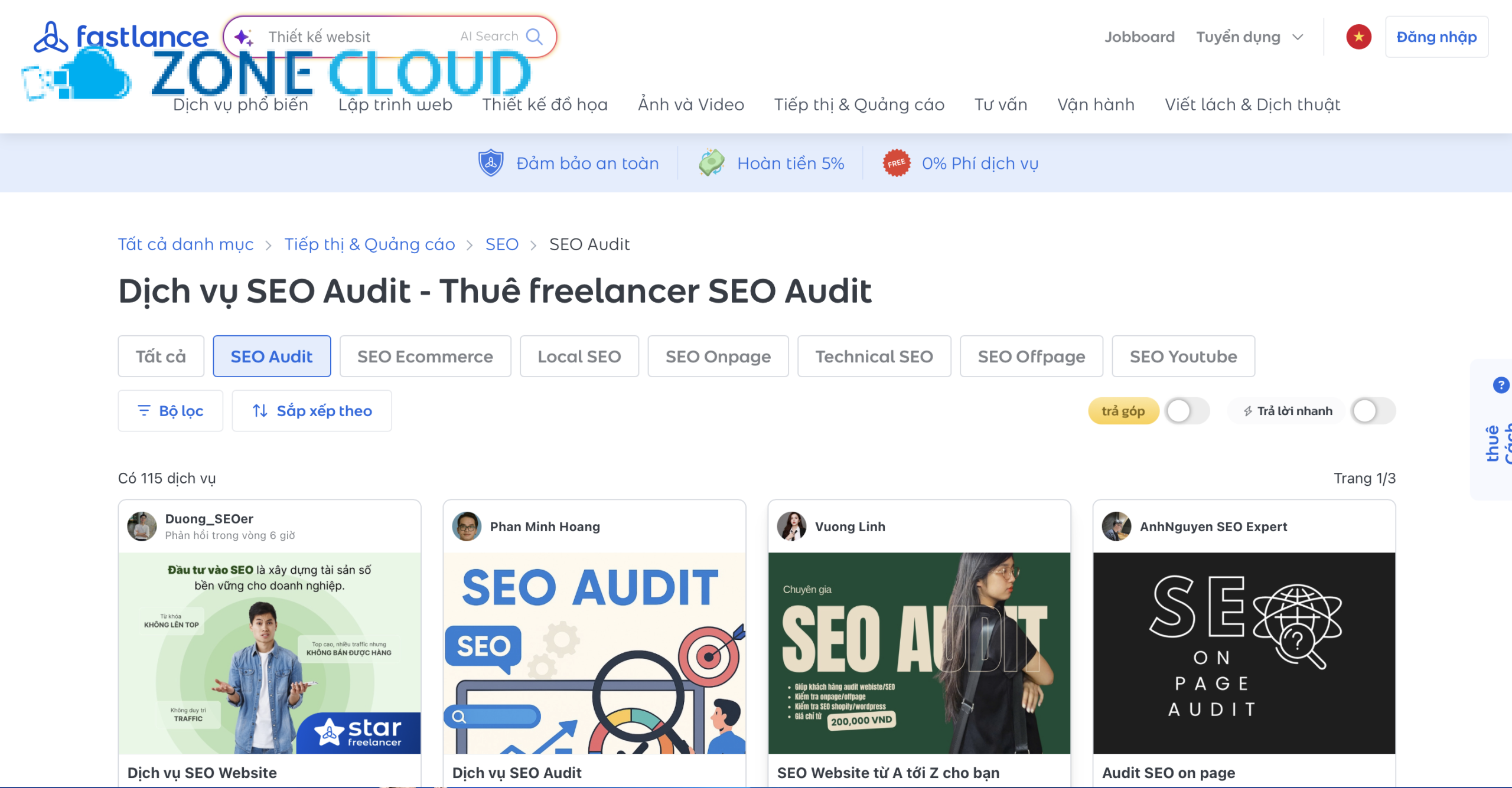Click the AI Search magnifier icon
Viewport: 1512px width, 788px height.
tap(534, 37)
